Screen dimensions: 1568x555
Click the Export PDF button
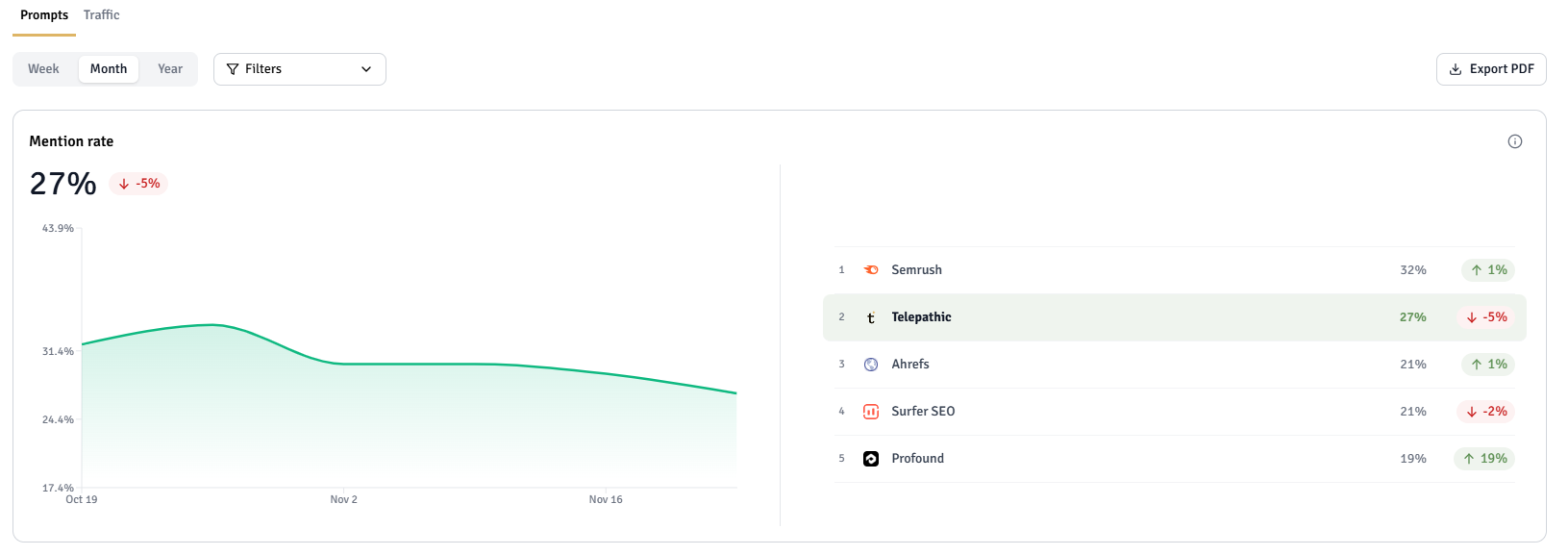click(x=1491, y=69)
